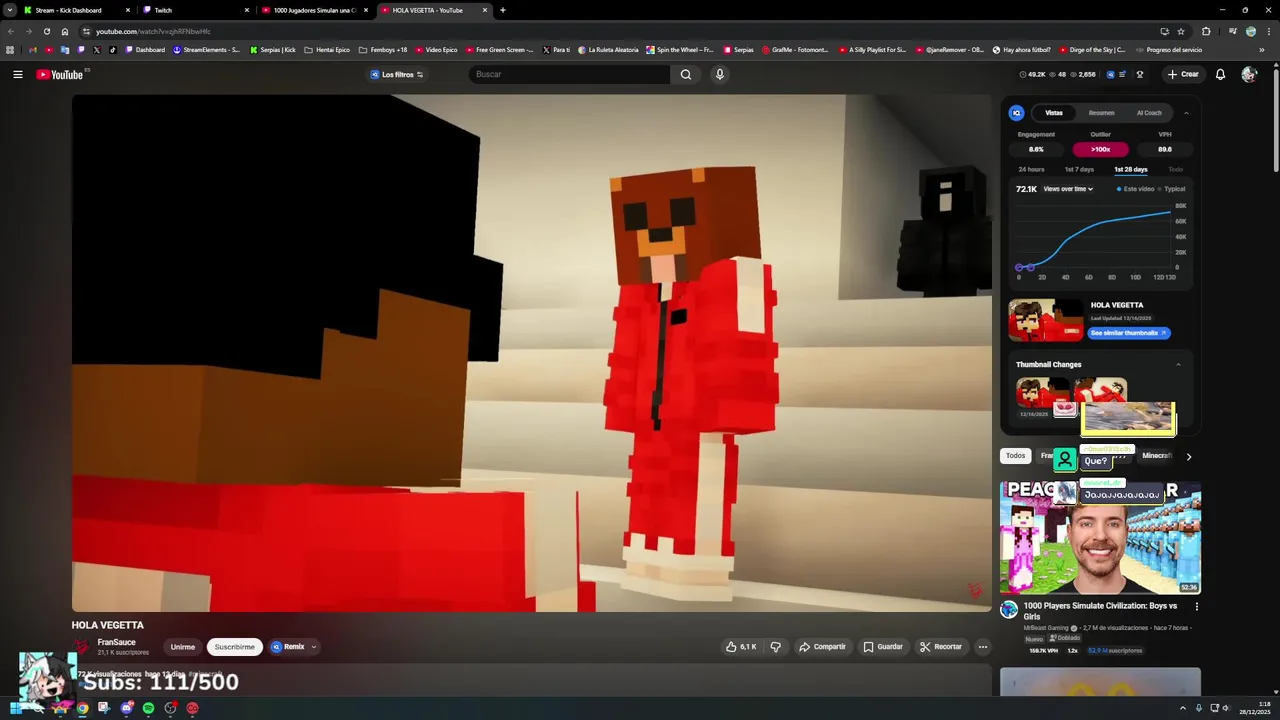Expand the Remix dropdown arrow
Viewport: 1280px width, 720px height.
coord(313,647)
